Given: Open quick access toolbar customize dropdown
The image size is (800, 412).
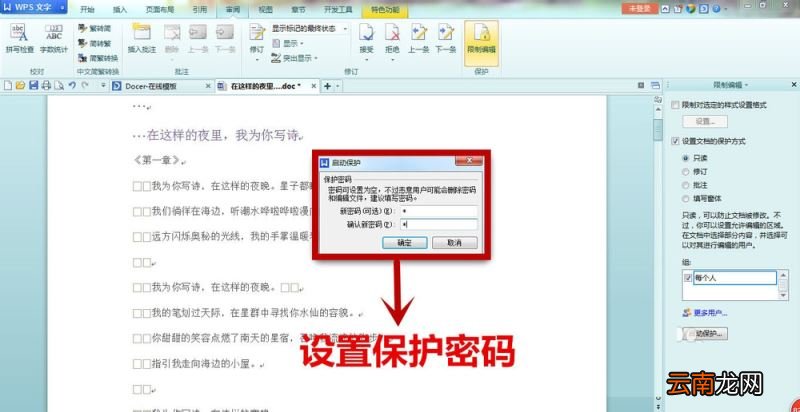Looking at the screenshot, I should click(x=104, y=86).
